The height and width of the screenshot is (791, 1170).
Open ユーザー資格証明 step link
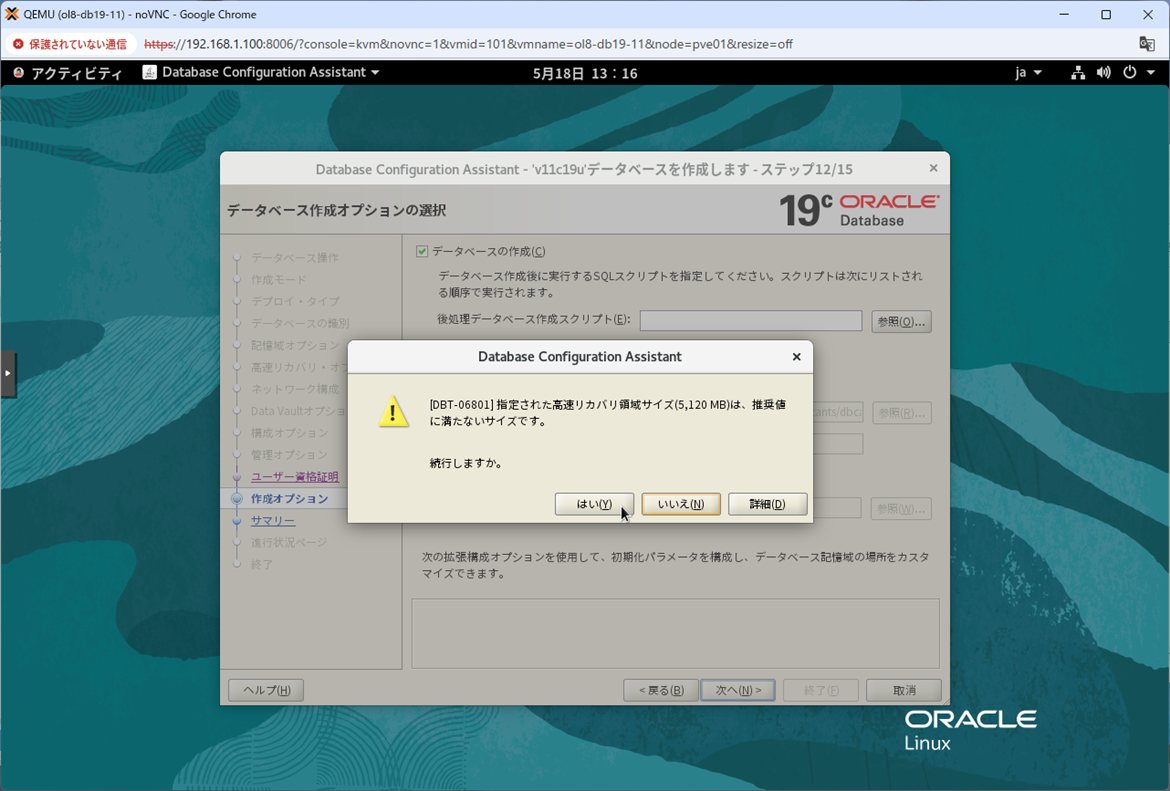pos(295,477)
